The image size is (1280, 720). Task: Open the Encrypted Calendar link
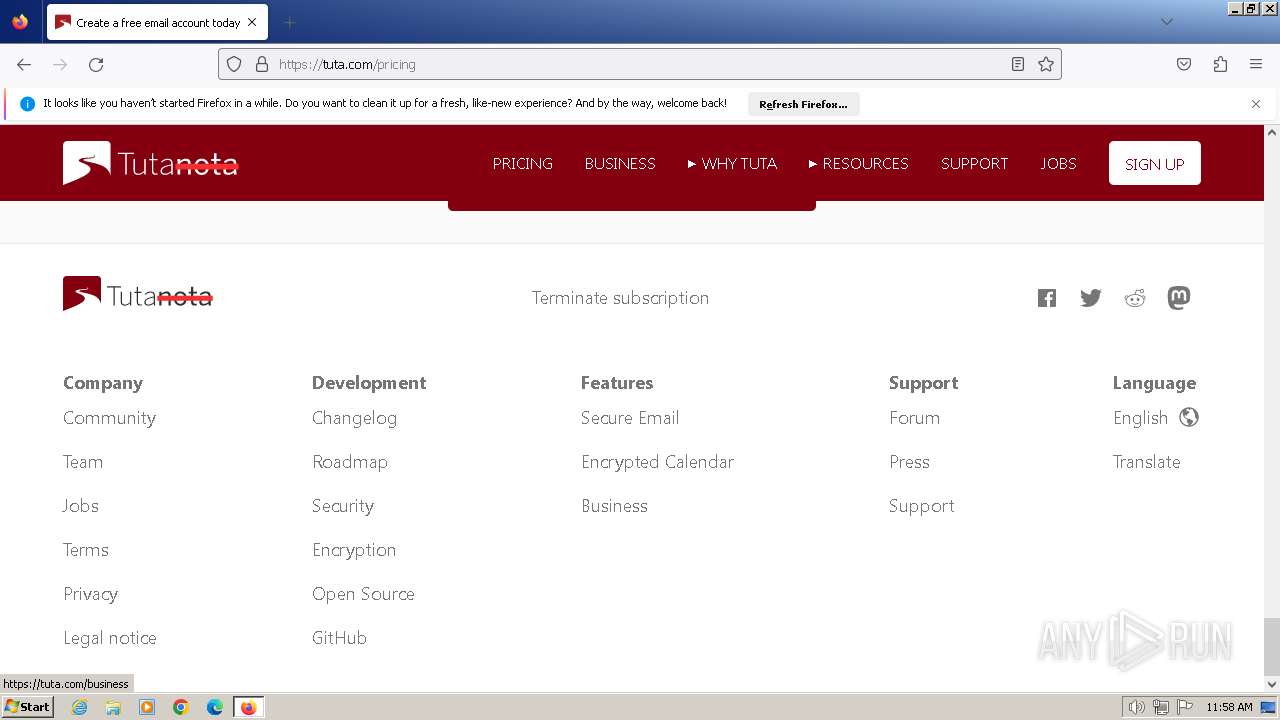[657, 462]
